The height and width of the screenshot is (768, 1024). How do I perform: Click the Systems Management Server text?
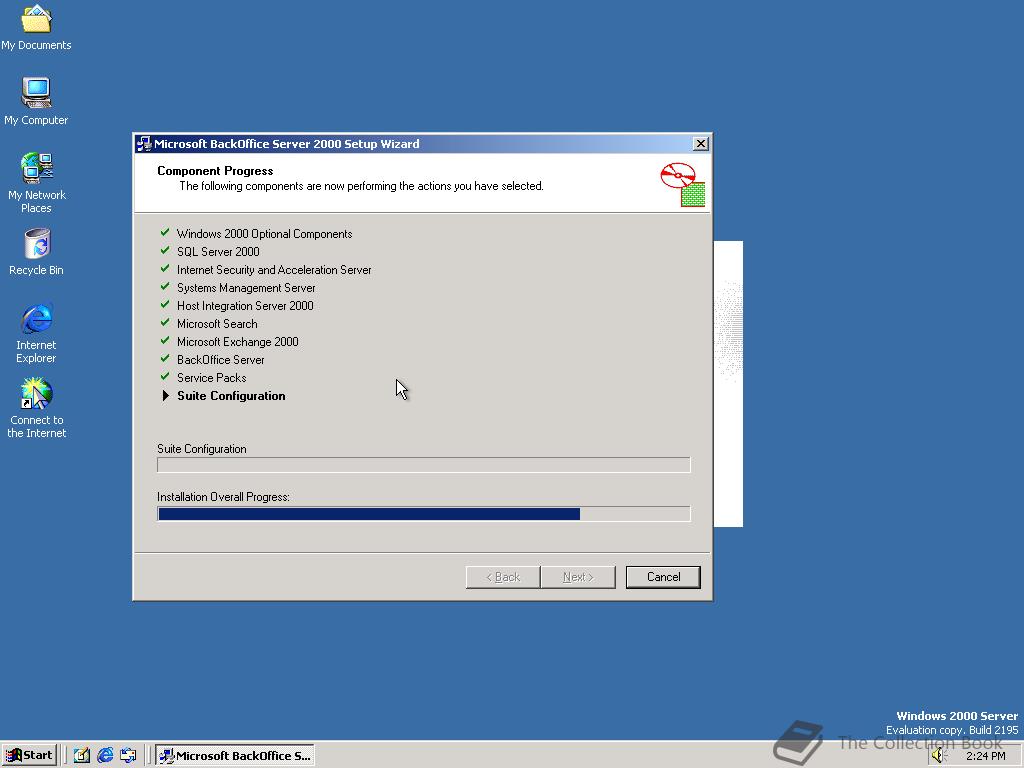(x=246, y=288)
